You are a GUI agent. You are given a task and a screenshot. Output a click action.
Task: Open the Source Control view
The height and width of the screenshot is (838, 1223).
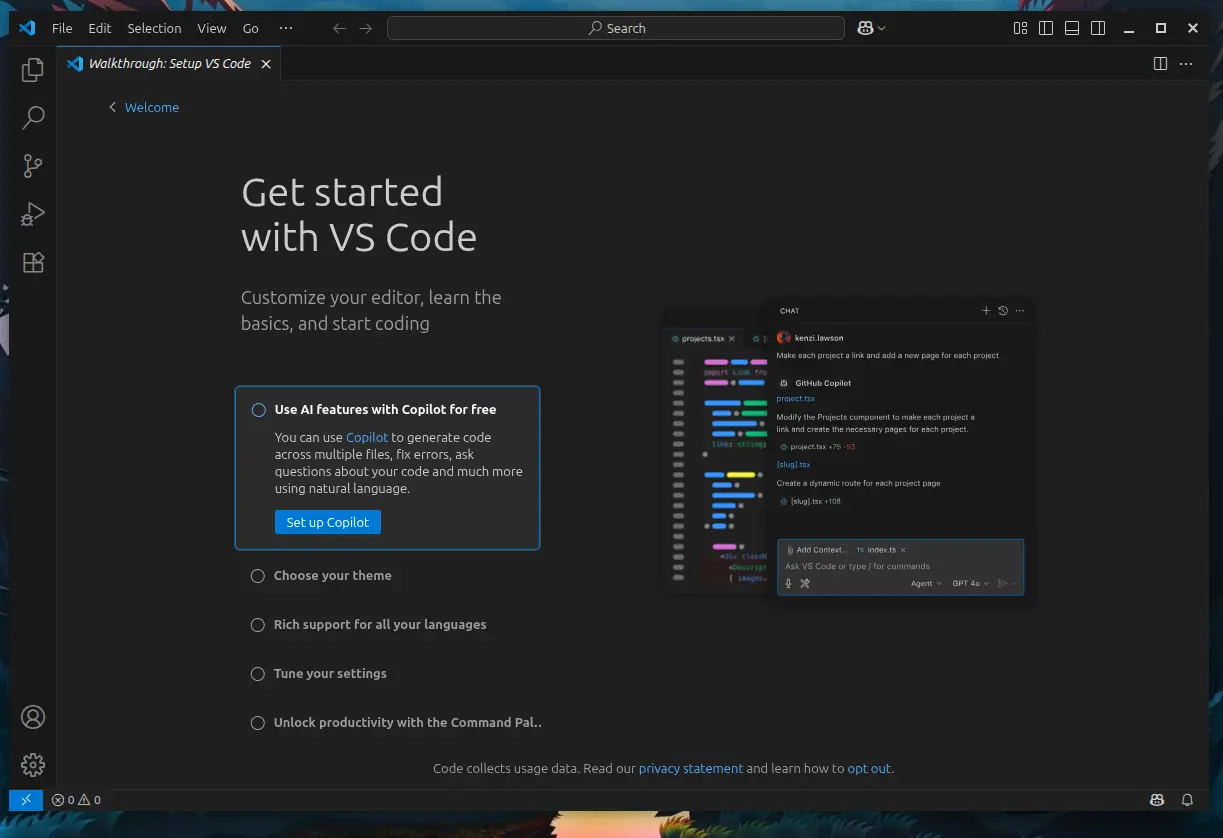point(33,166)
